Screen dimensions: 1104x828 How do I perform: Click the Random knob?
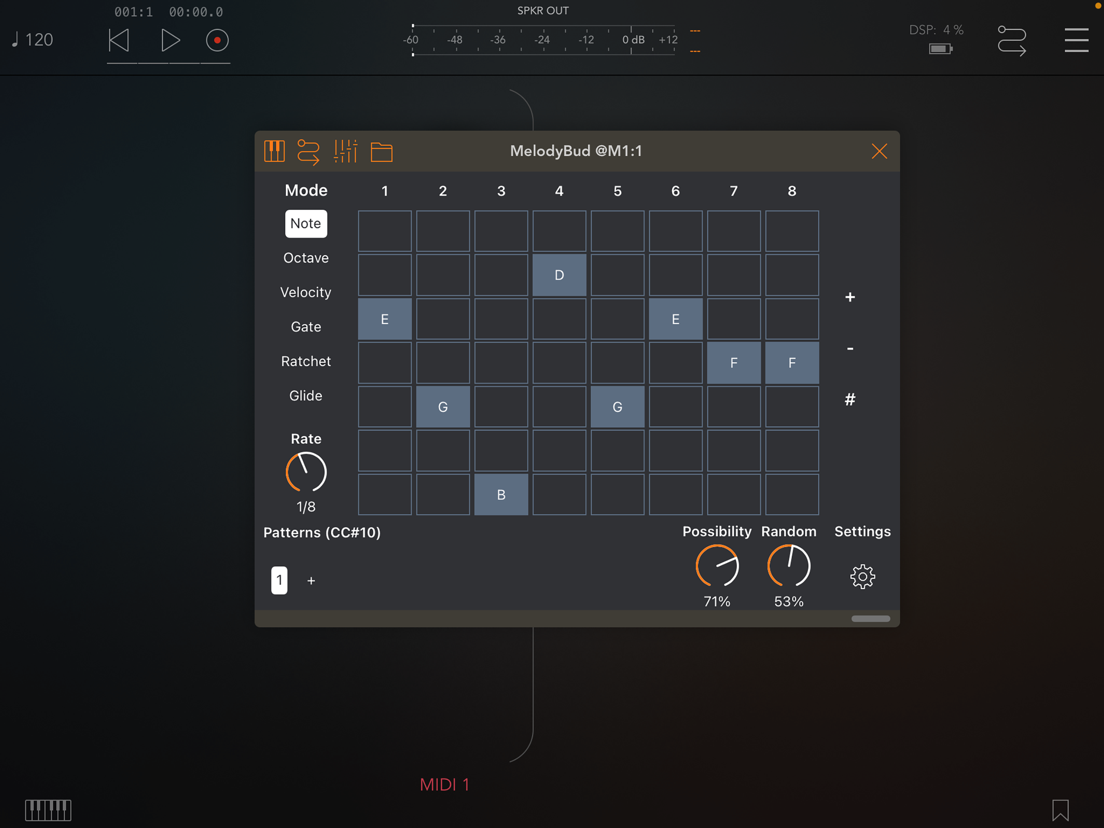tap(789, 565)
